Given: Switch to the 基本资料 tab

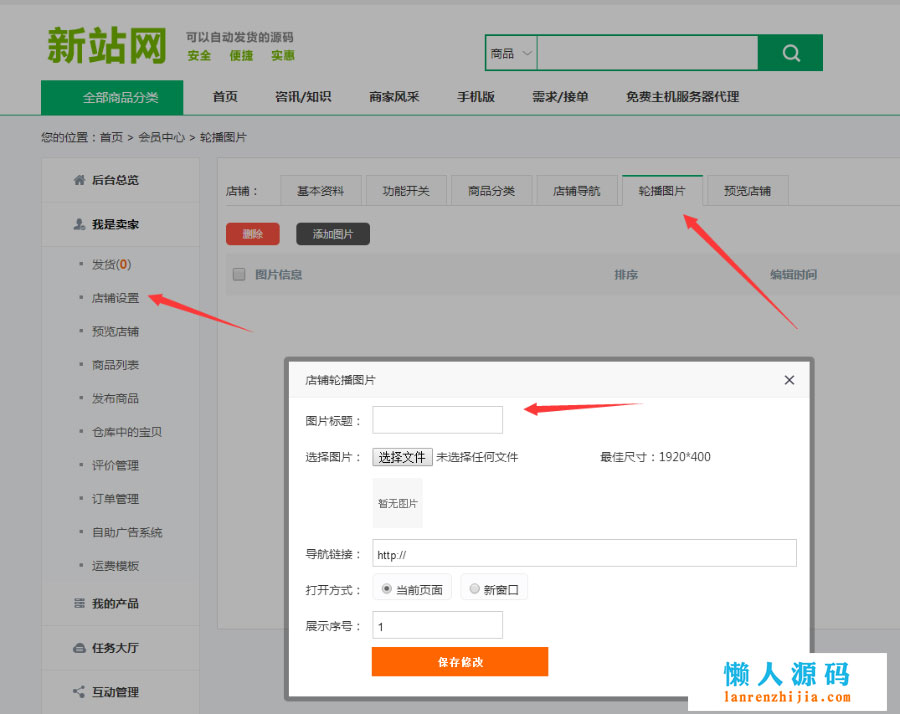Looking at the screenshot, I should point(320,191).
